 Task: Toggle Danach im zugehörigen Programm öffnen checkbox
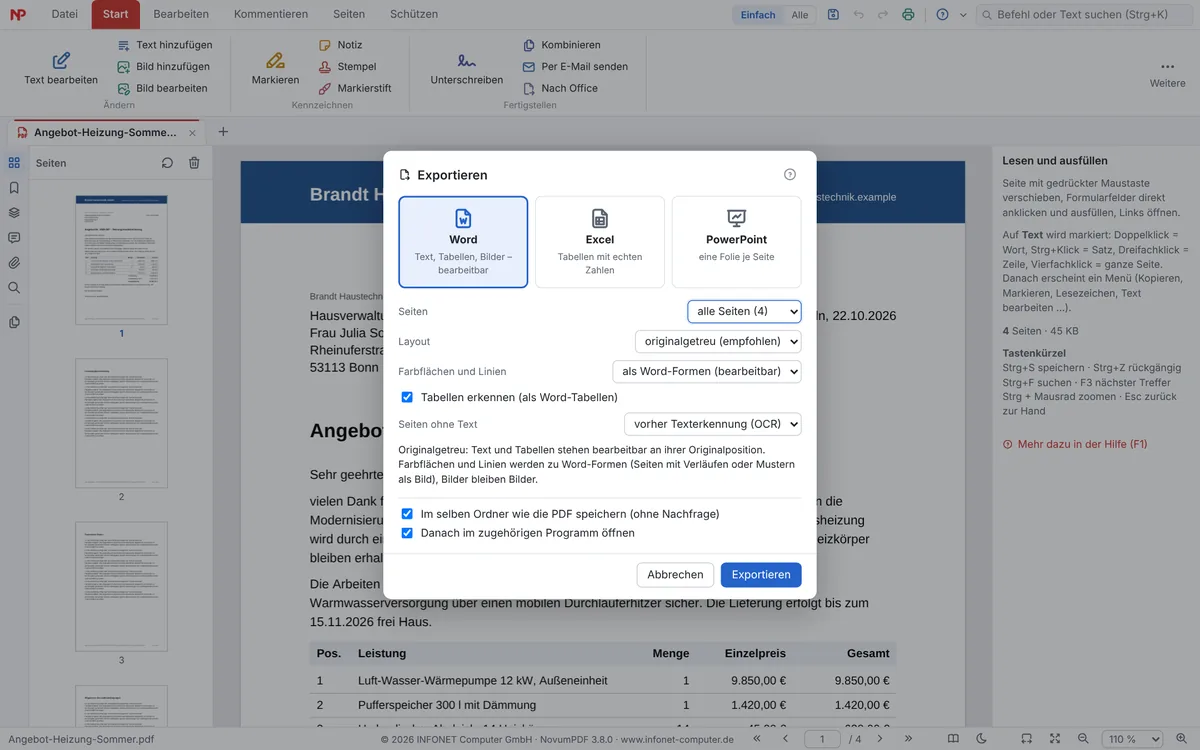click(407, 533)
